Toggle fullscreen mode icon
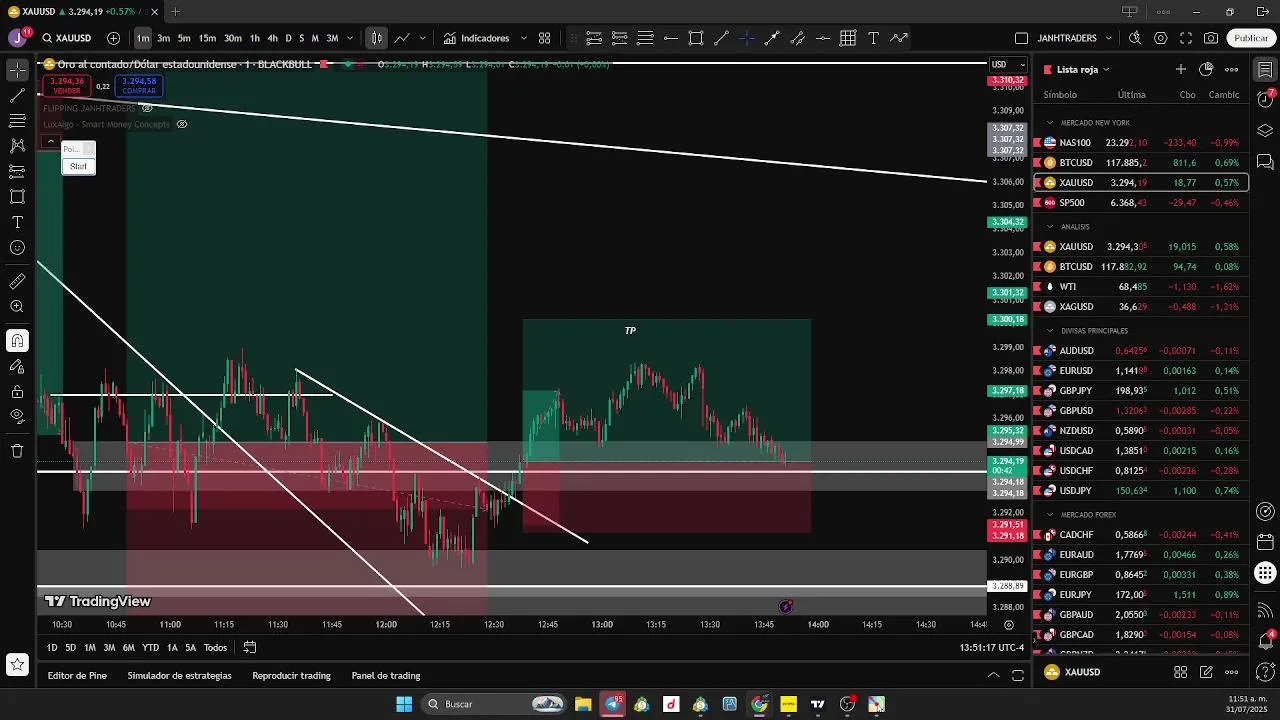Screen dimensions: 1280x720 [x=1186, y=38]
